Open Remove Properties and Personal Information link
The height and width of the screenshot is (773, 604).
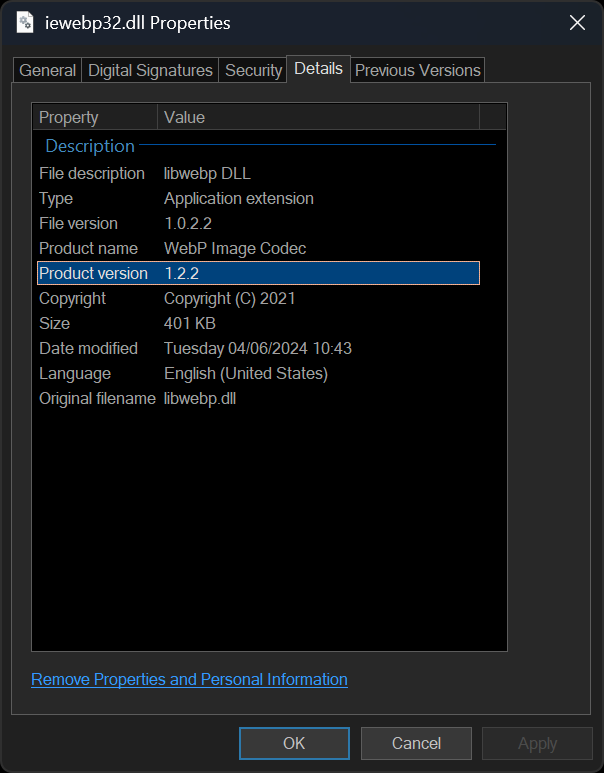(189, 679)
